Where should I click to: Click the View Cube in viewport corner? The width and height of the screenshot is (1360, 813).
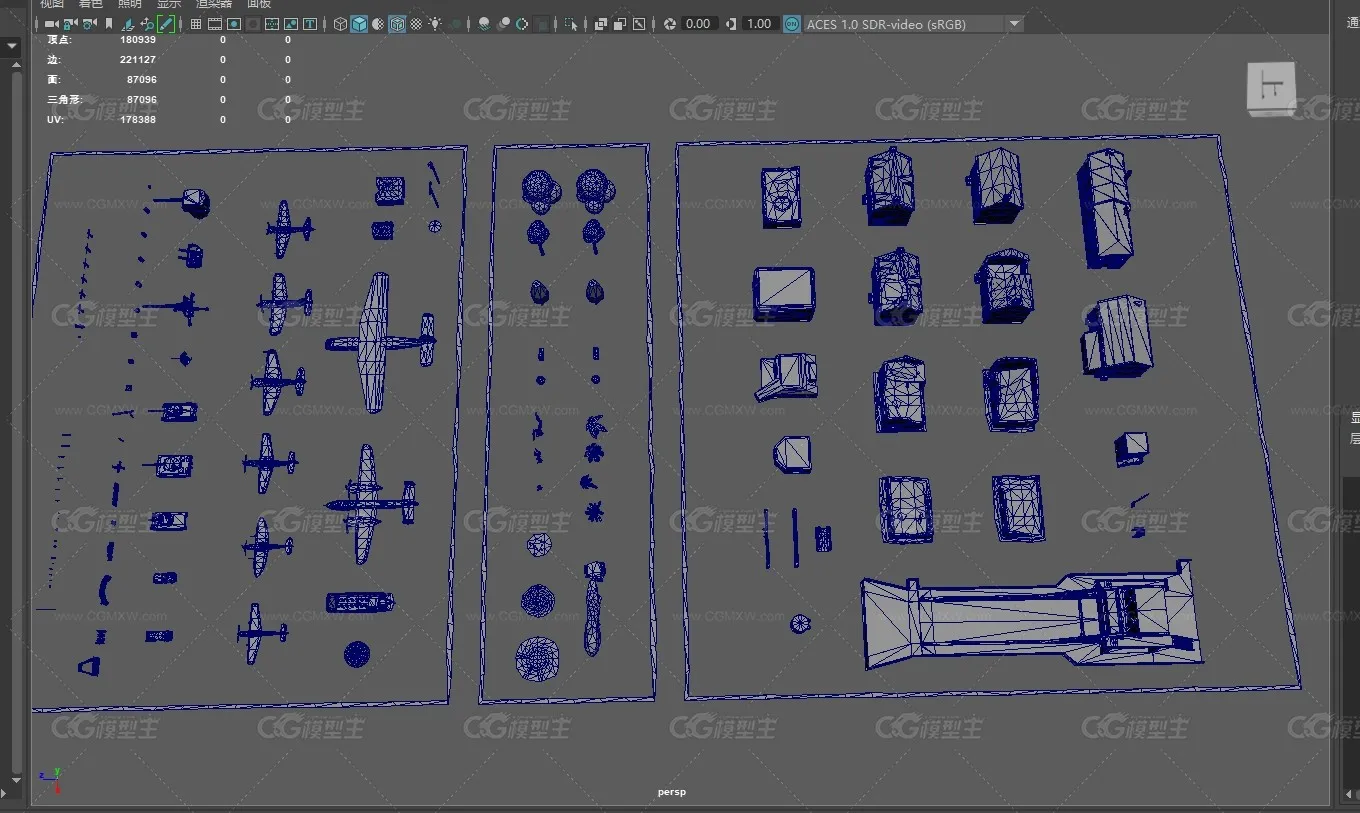1271,88
